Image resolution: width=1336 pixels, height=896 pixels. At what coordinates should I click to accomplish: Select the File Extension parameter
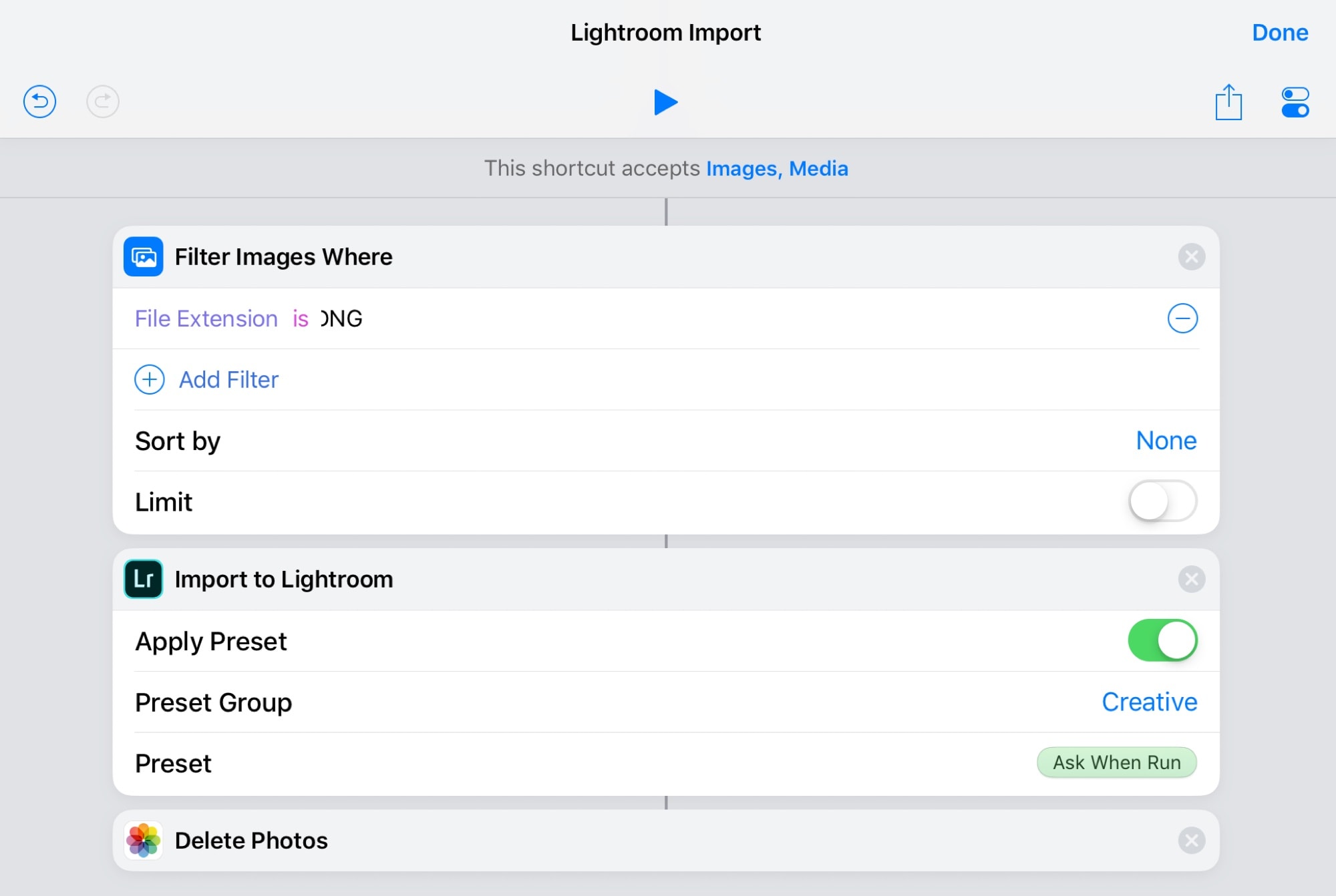(x=206, y=318)
